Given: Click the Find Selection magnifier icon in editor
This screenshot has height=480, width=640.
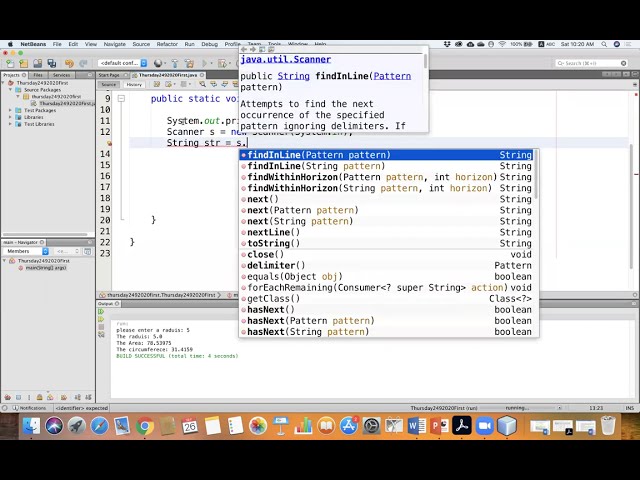Looking at the screenshot, I should click(202, 84).
